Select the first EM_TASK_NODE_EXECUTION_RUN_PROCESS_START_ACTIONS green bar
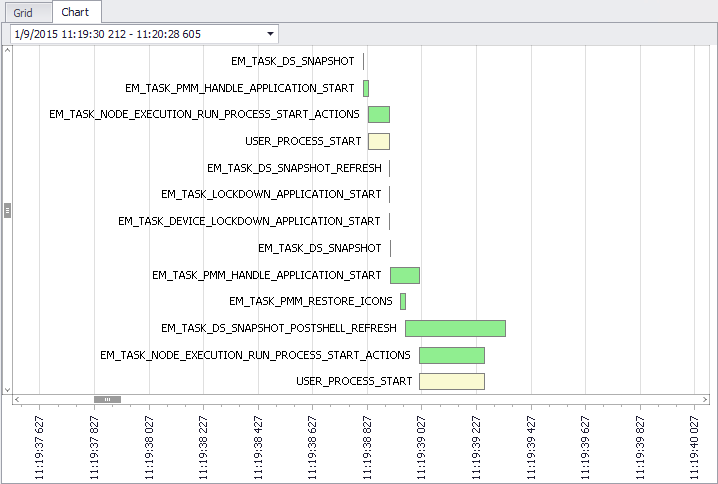The height and width of the screenshot is (484, 718). tap(379, 114)
